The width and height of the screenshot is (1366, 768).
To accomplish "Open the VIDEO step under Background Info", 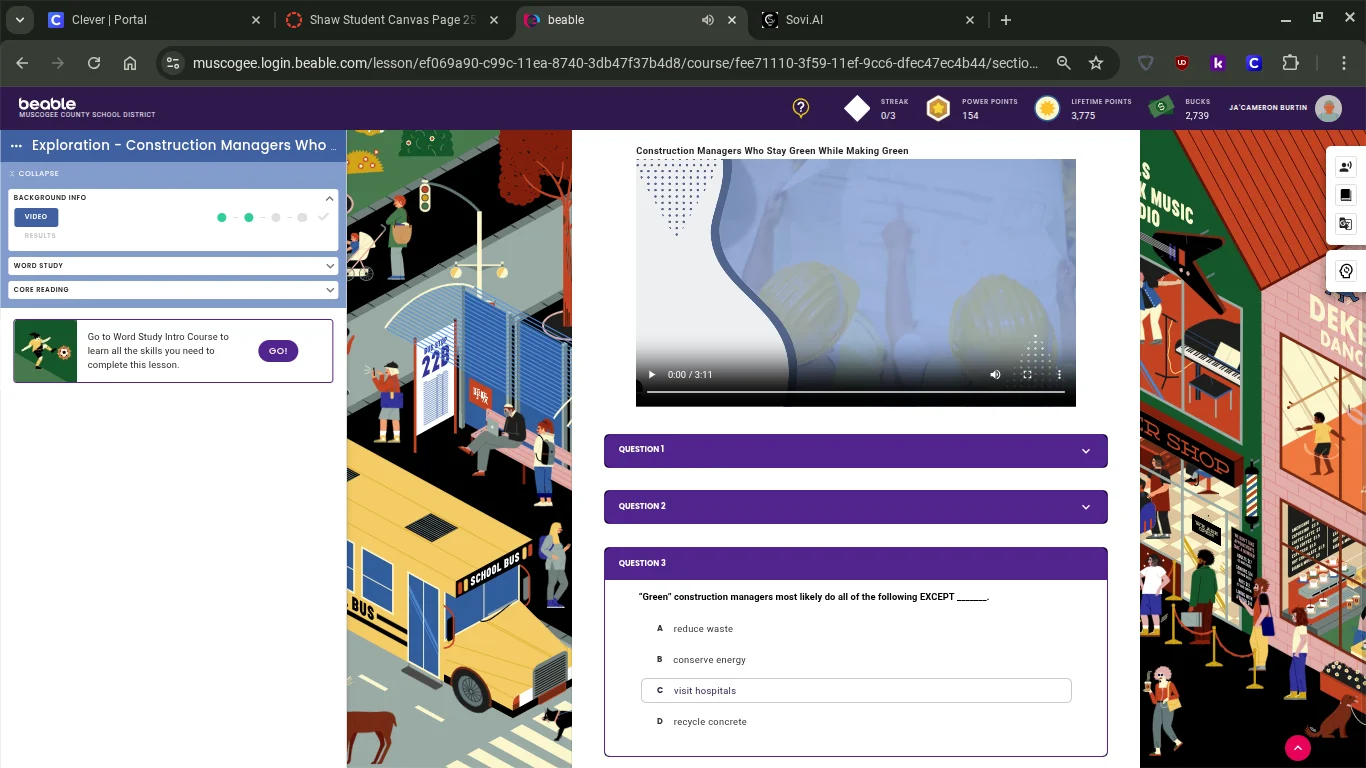I will click(x=36, y=216).
